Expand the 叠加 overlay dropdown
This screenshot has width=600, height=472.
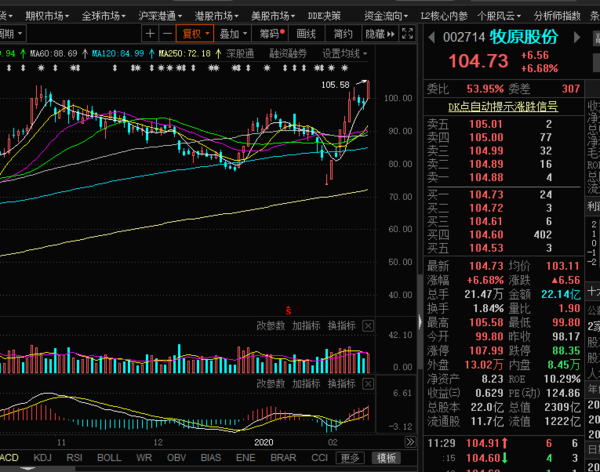tap(232, 33)
